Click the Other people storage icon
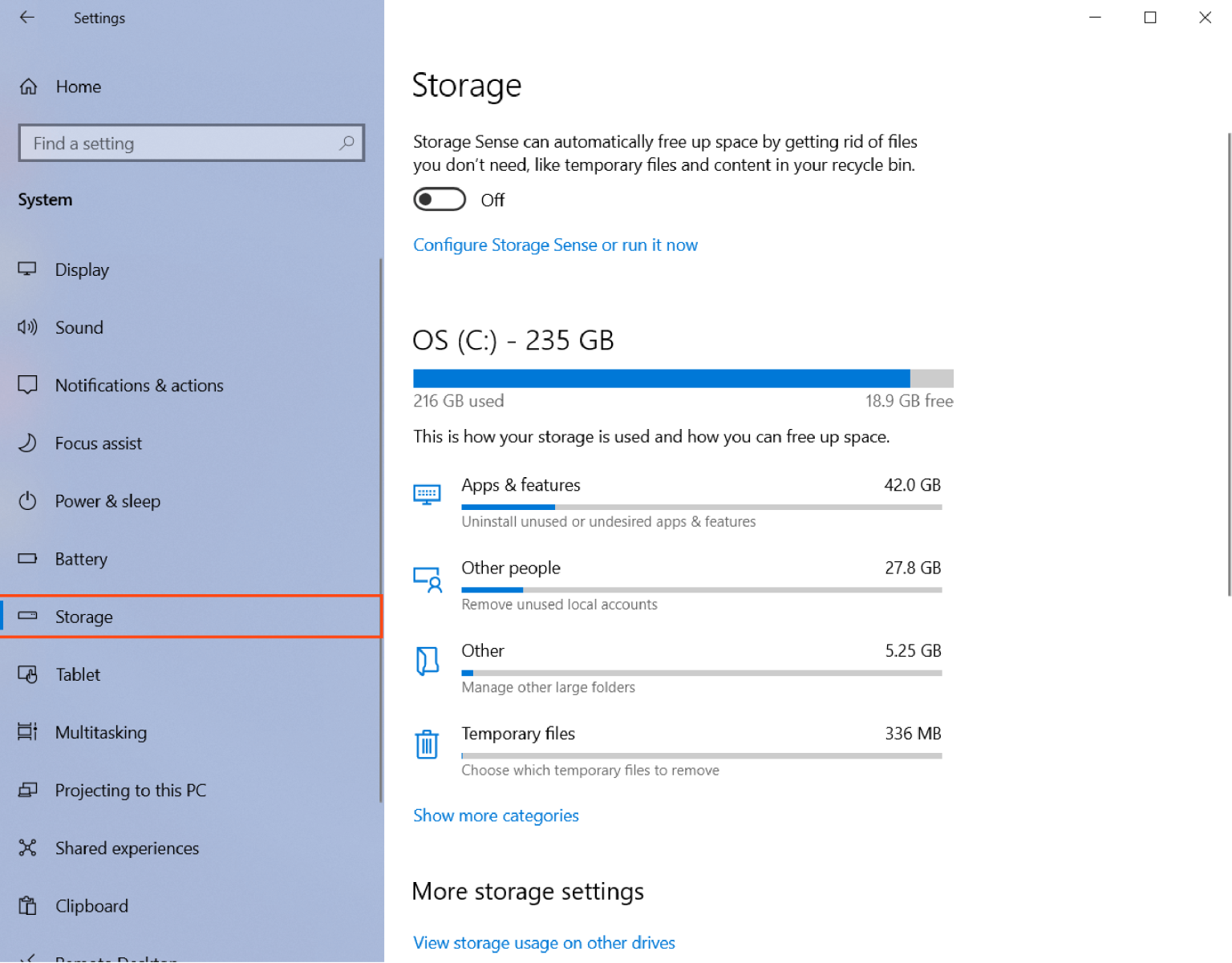The height and width of the screenshot is (963, 1232). (427, 578)
